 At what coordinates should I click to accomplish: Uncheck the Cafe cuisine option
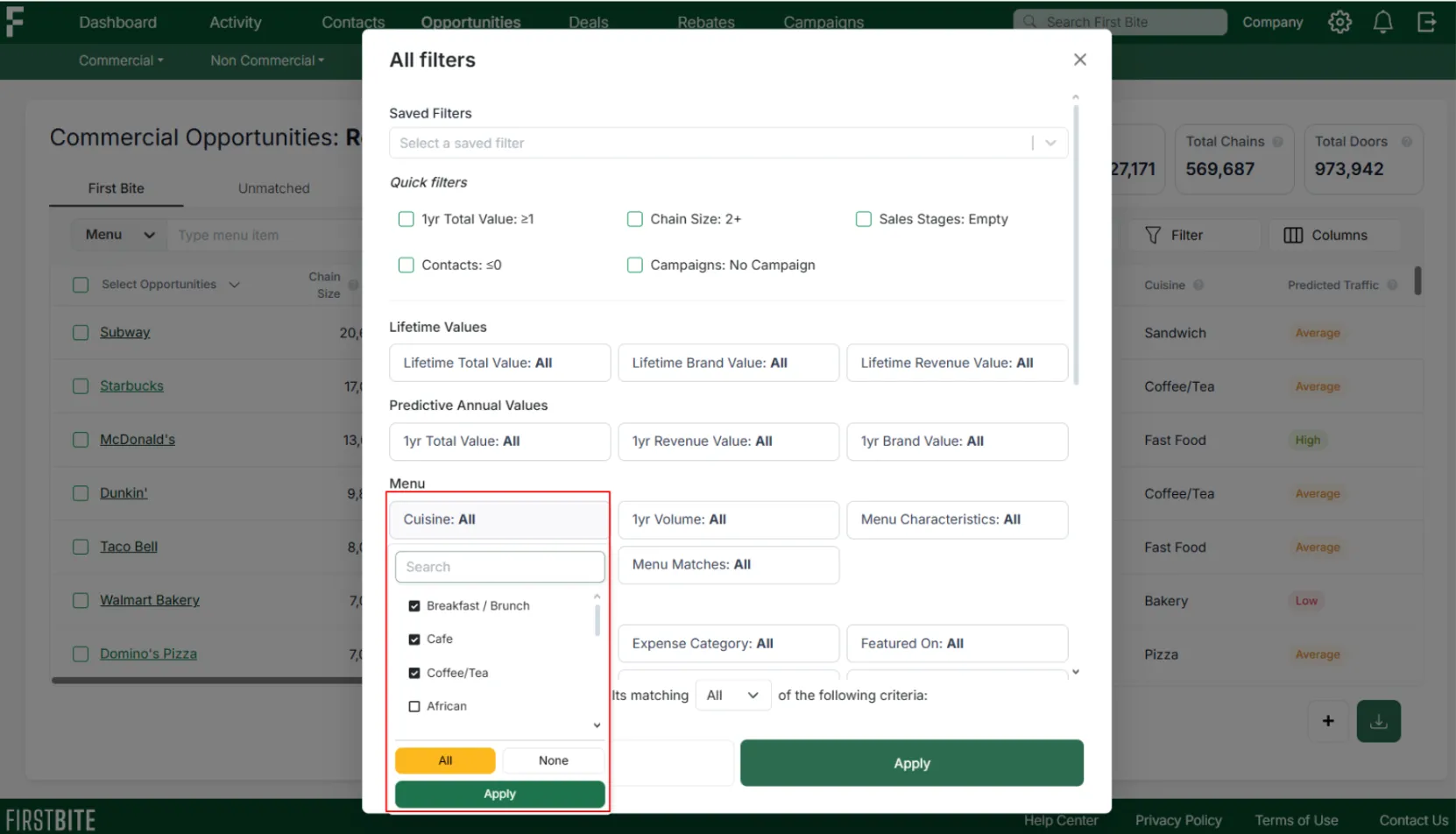pyautogui.click(x=414, y=640)
